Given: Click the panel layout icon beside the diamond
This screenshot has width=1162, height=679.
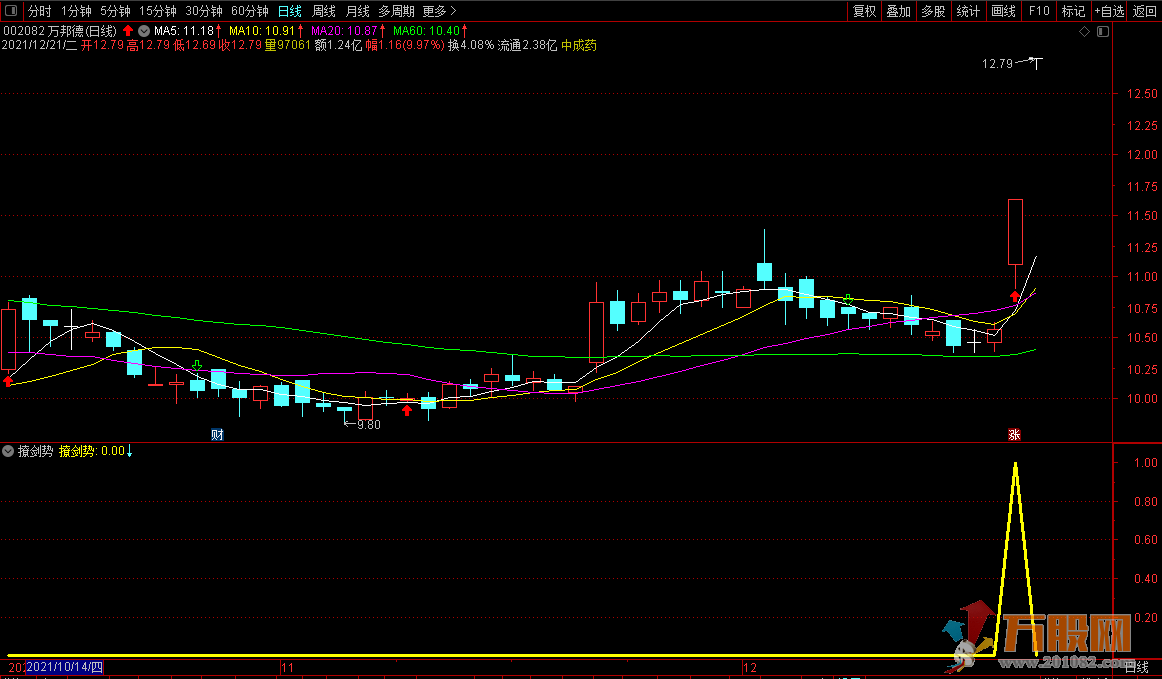Looking at the screenshot, I should [1102, 31].
